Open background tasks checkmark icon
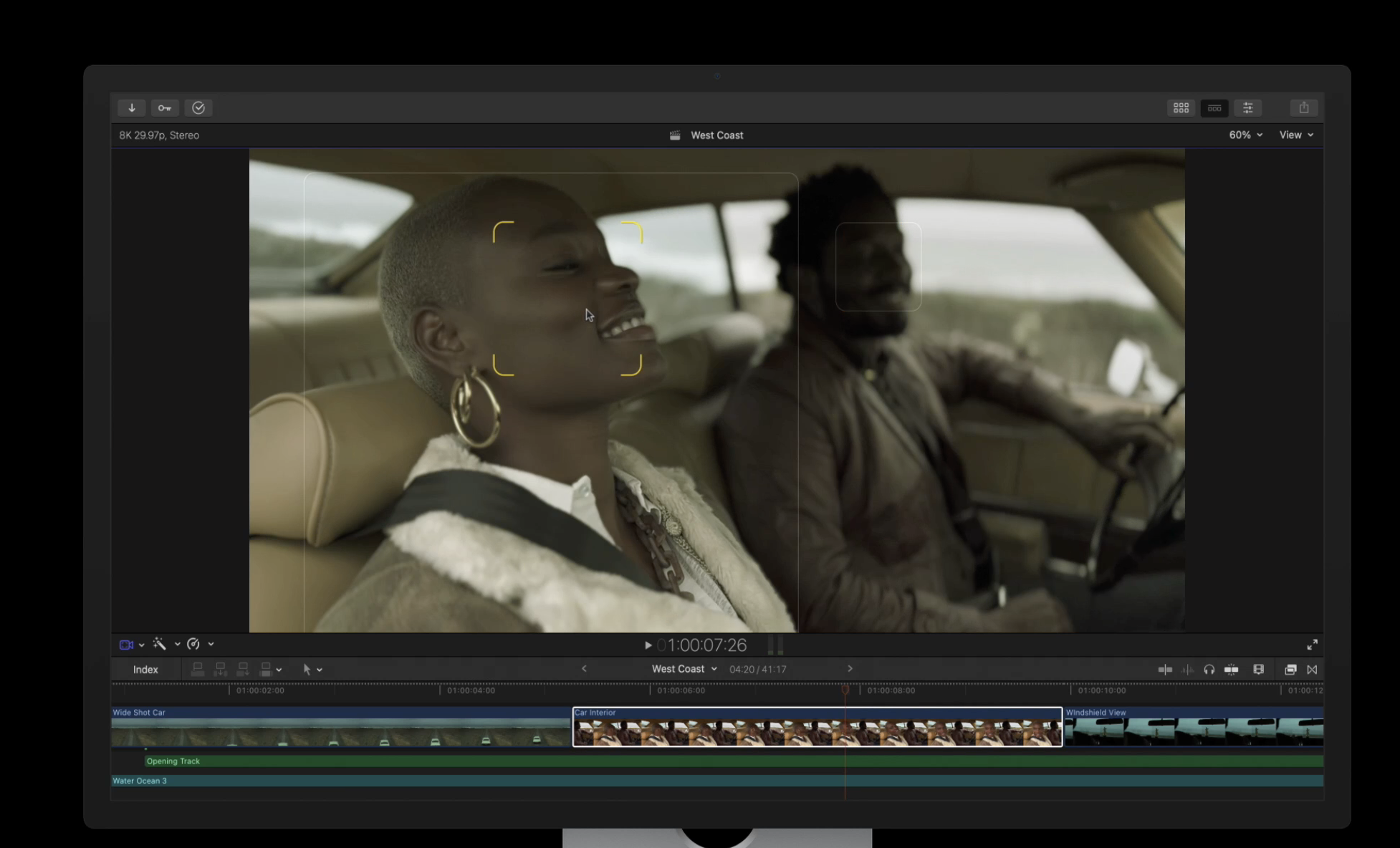The image size is (1400, 848). 198,108
